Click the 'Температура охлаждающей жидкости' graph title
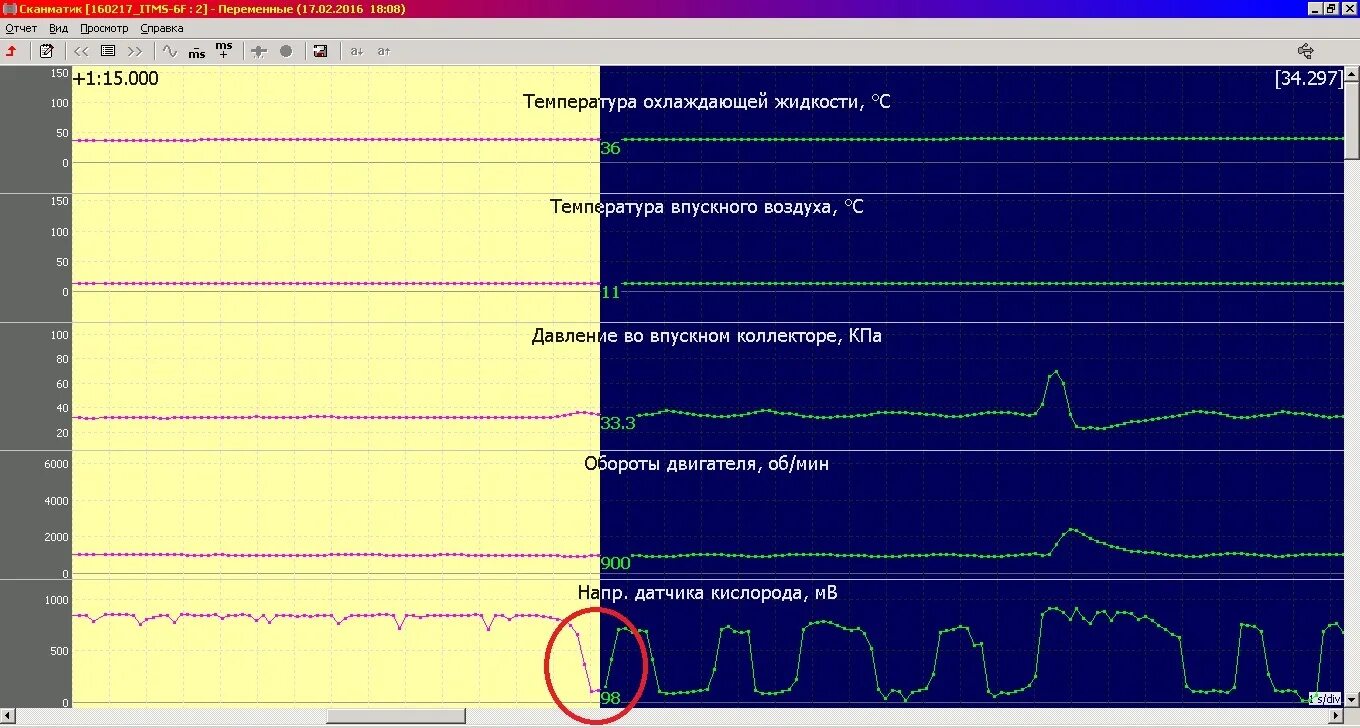The image size is (1360, 728). click(x=706, y=101)
